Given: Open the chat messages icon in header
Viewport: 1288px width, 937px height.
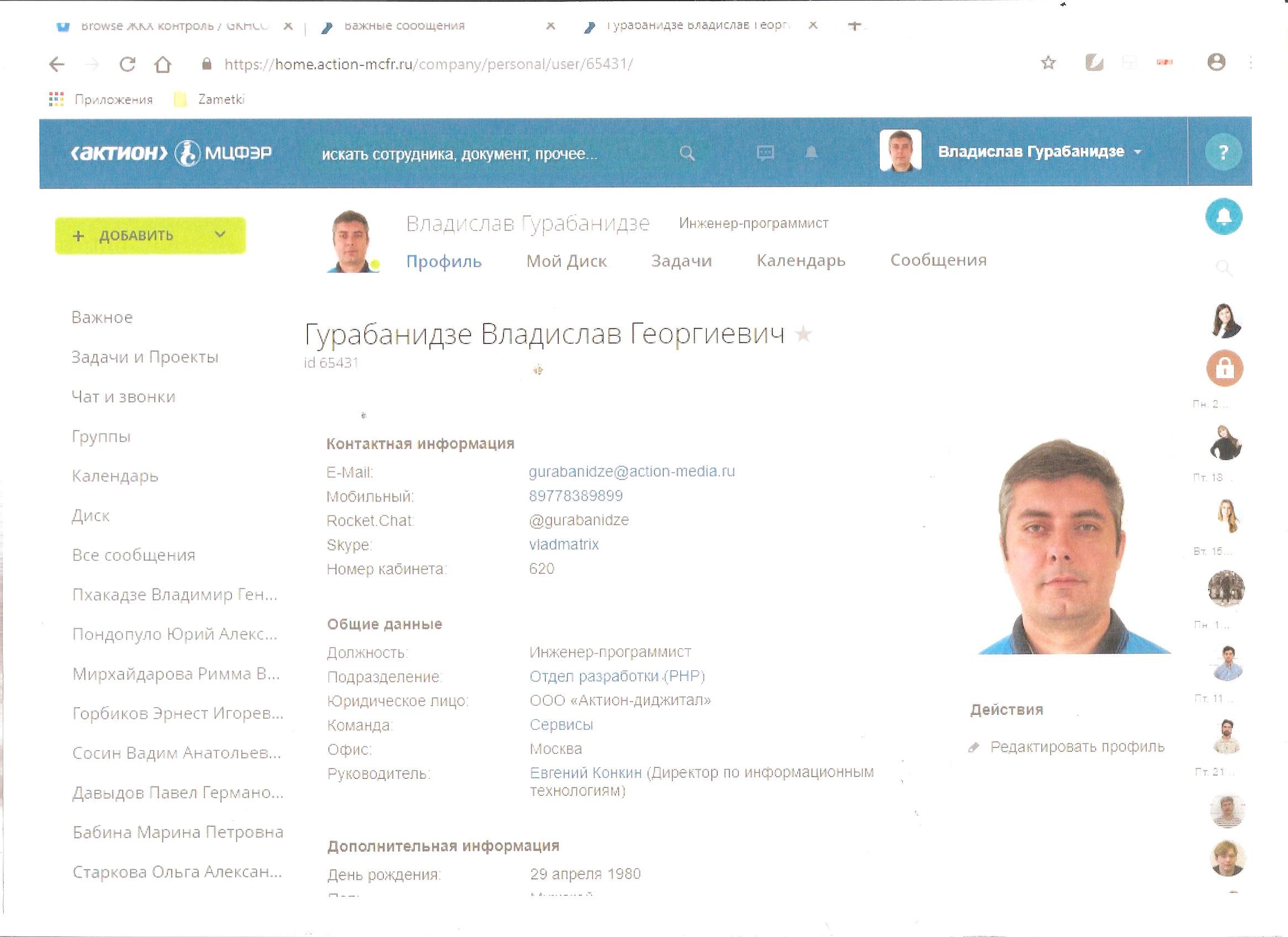Looking at the screenshot, I should (x=766, y=153).
